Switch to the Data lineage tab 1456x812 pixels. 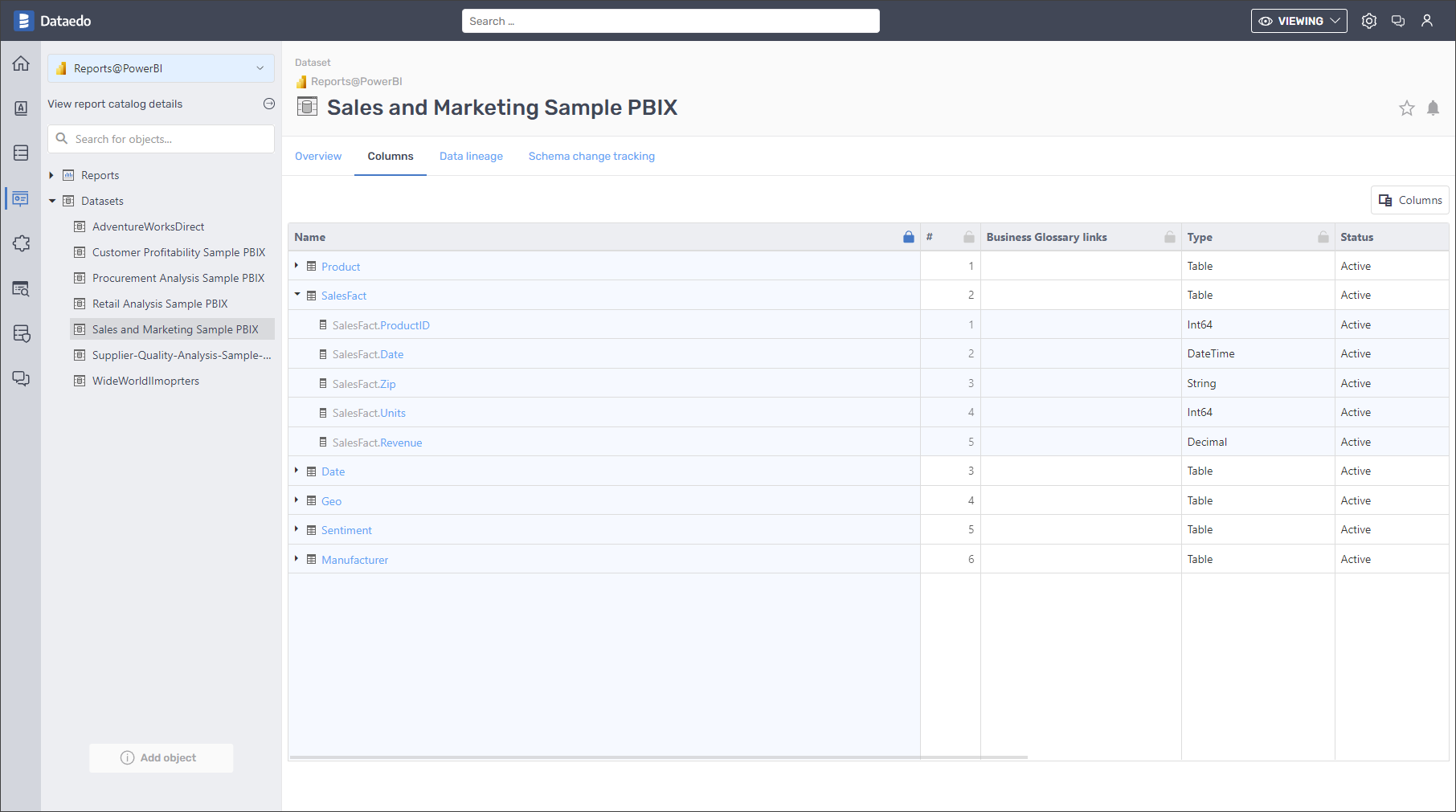pyautogui.click(x=471, y=156)
